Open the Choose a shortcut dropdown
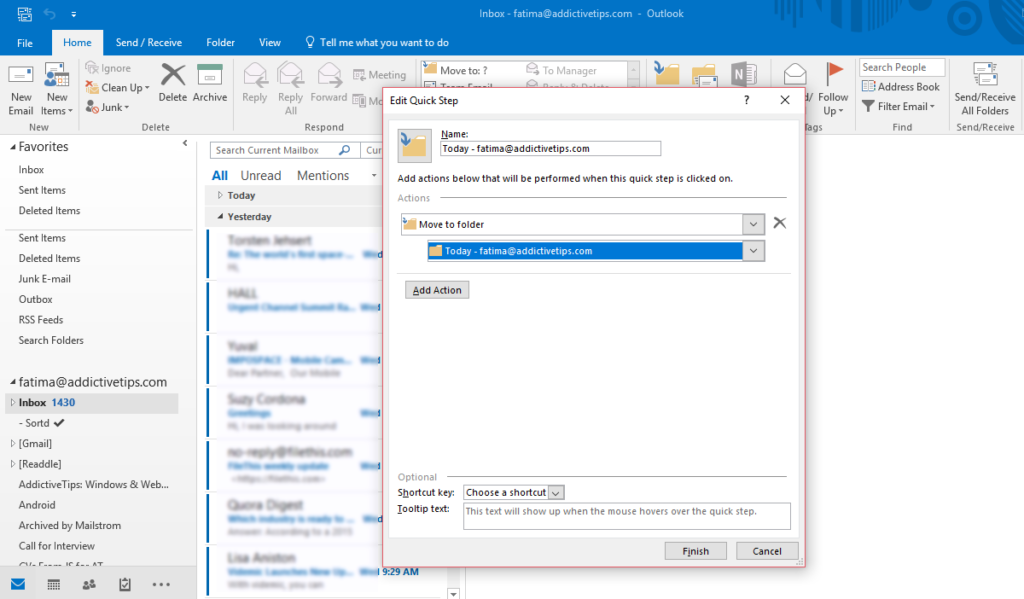The image size is (1024, 599). [513, 492]
